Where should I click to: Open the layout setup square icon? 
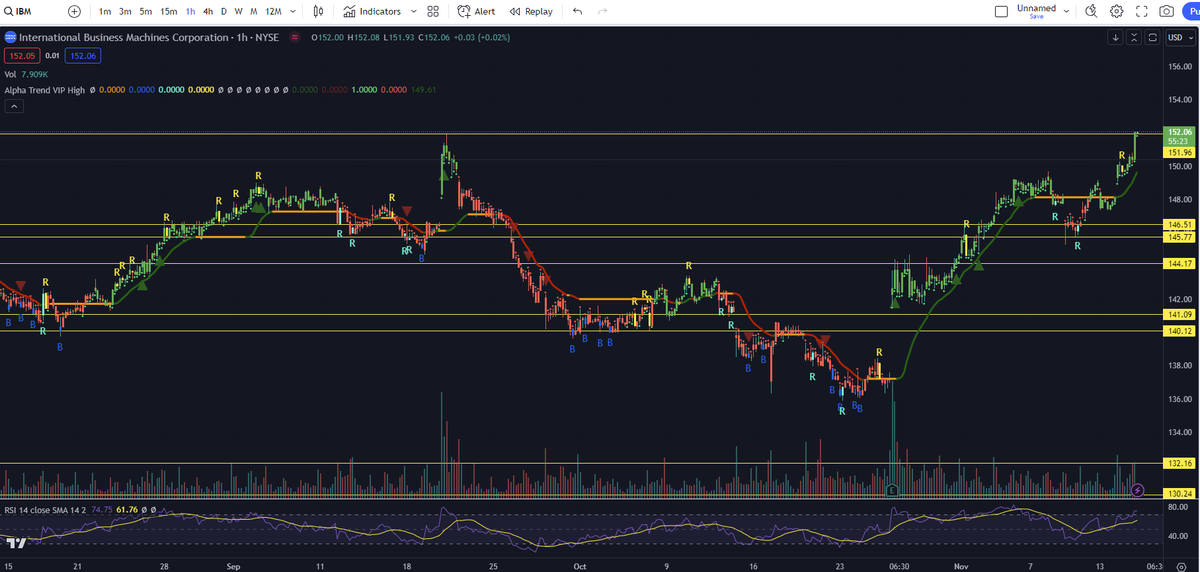click(1002, 12)
